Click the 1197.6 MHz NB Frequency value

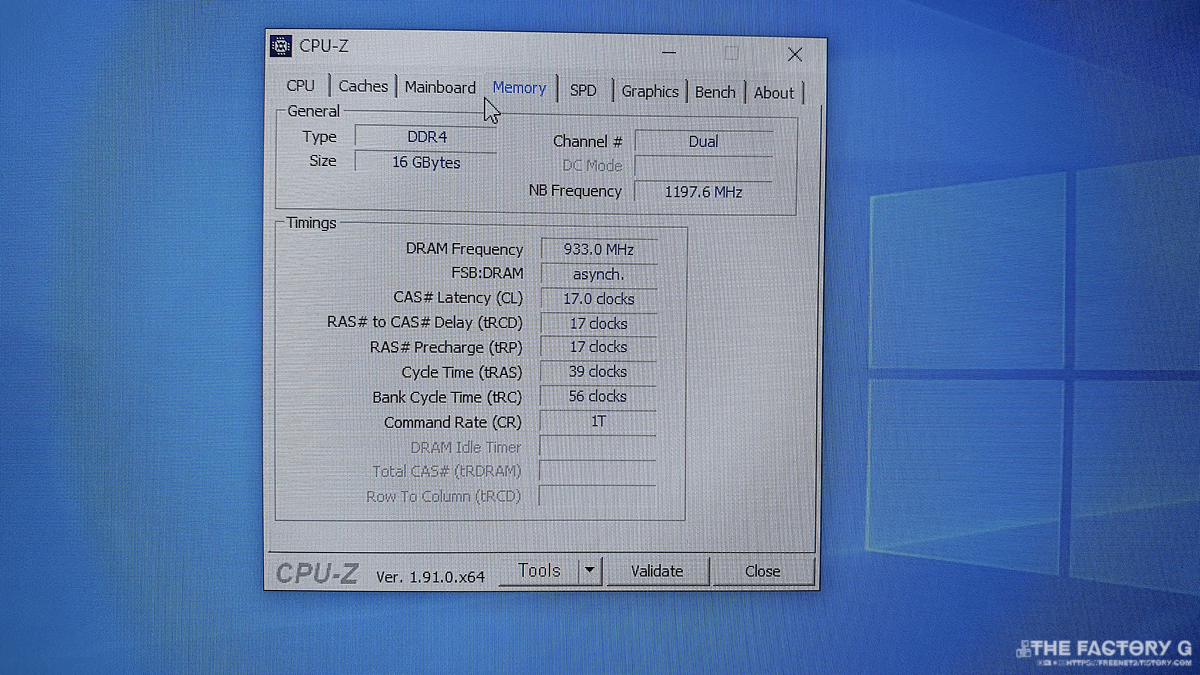click(703, 192)
